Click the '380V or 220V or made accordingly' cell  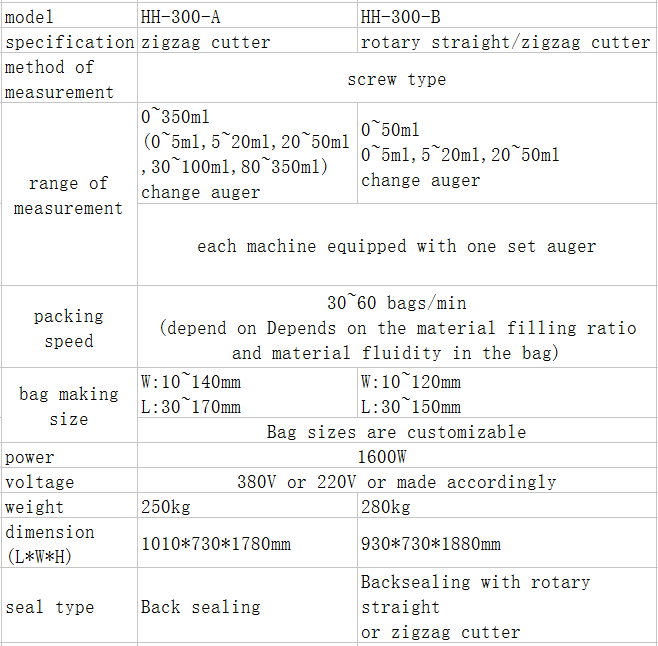(x=396, y=482)
